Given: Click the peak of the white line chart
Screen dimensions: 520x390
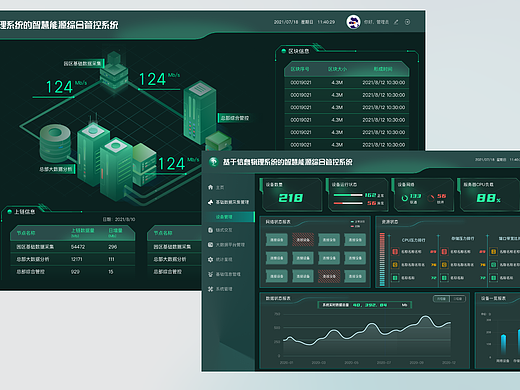Looking at the screenshot, I should click(x=426, y=316).
